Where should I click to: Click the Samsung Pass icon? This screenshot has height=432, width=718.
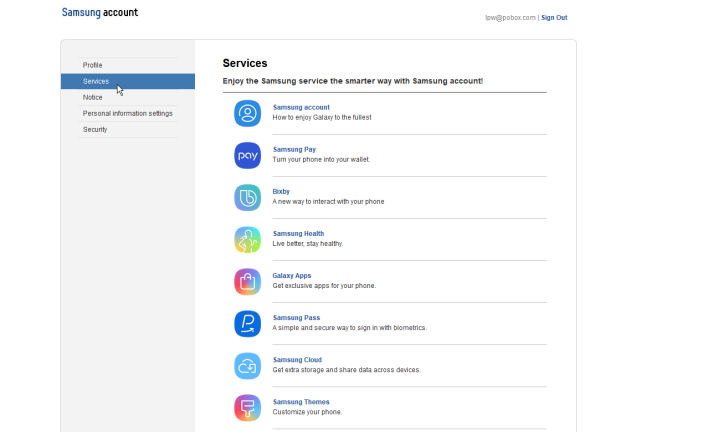tap(247, 324)
